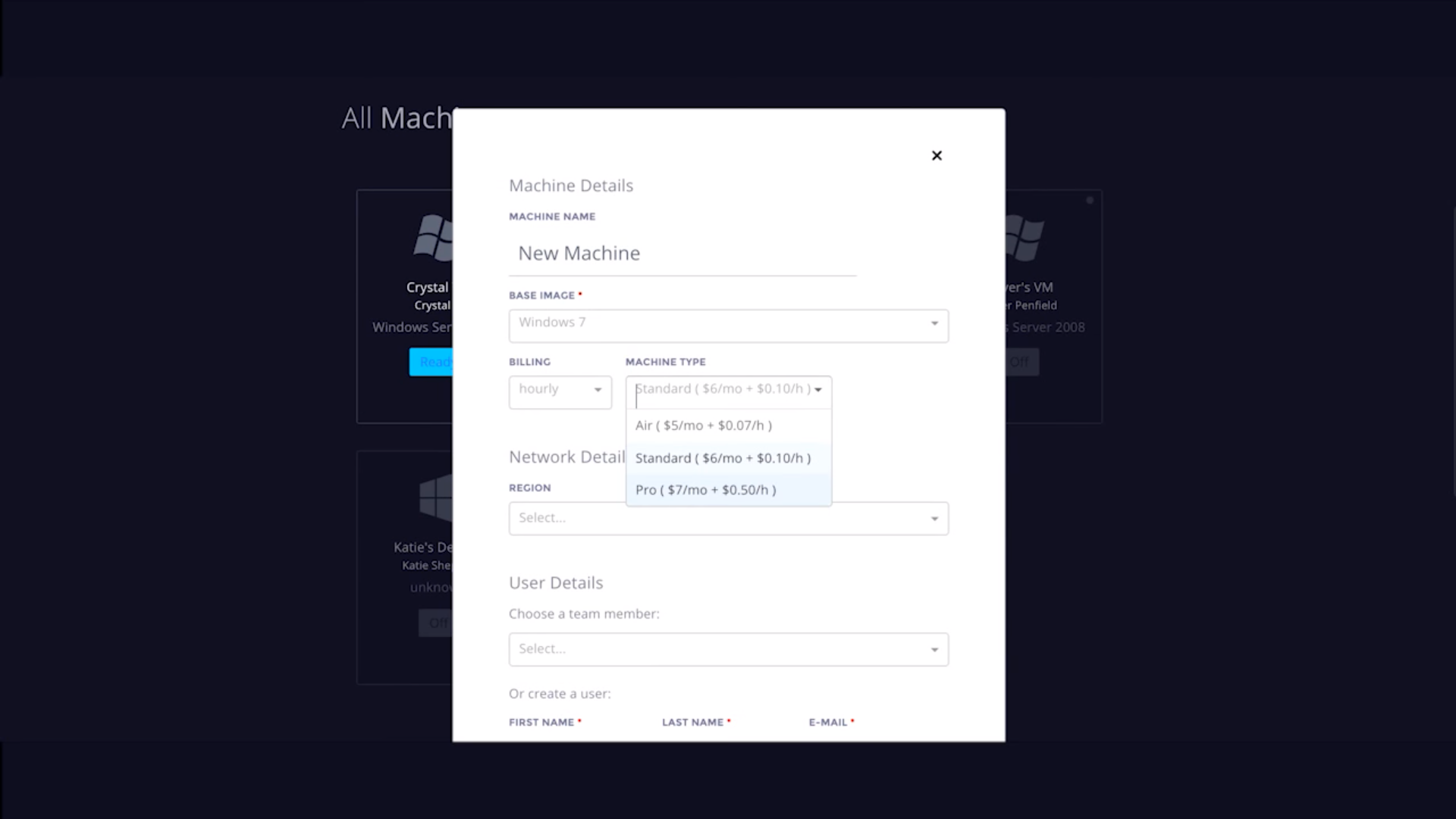
Task: Pick the Pro machine type option
Action: pyautogui.click(x=705, y=490)
